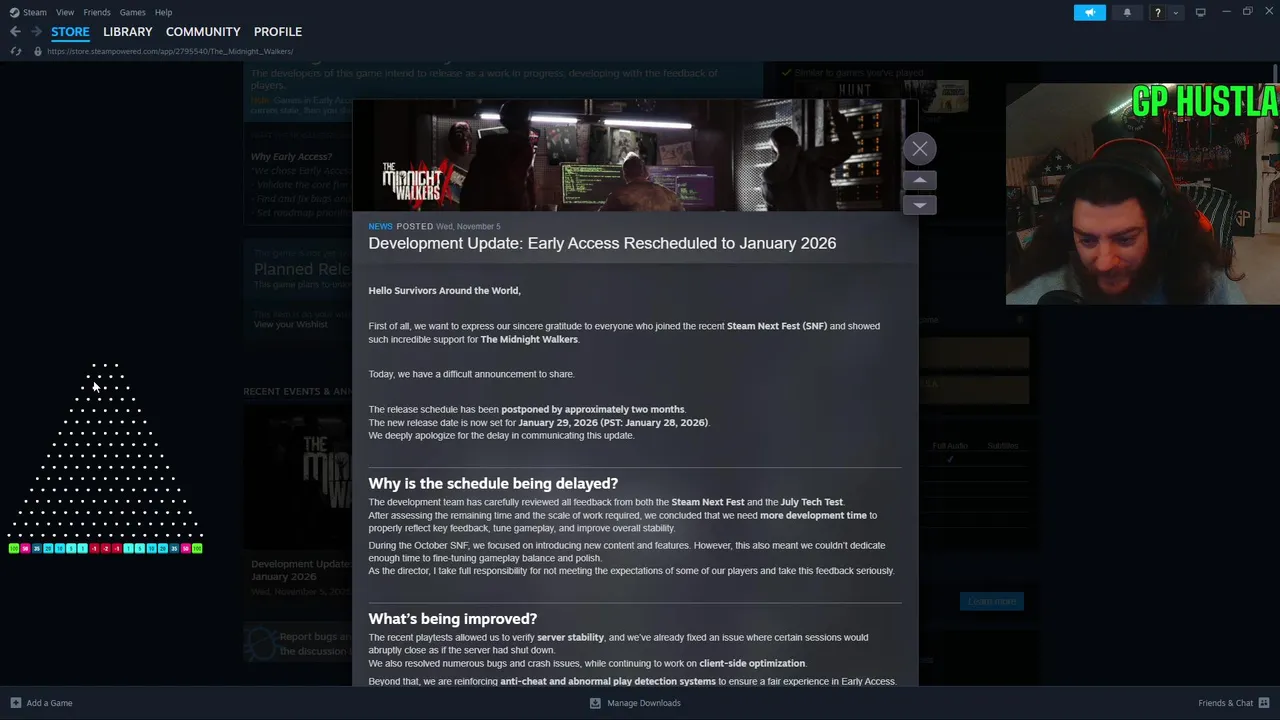The image size is (1280, 720).
Task: Go forward with the forward arrow
Action: pos(36,32)
